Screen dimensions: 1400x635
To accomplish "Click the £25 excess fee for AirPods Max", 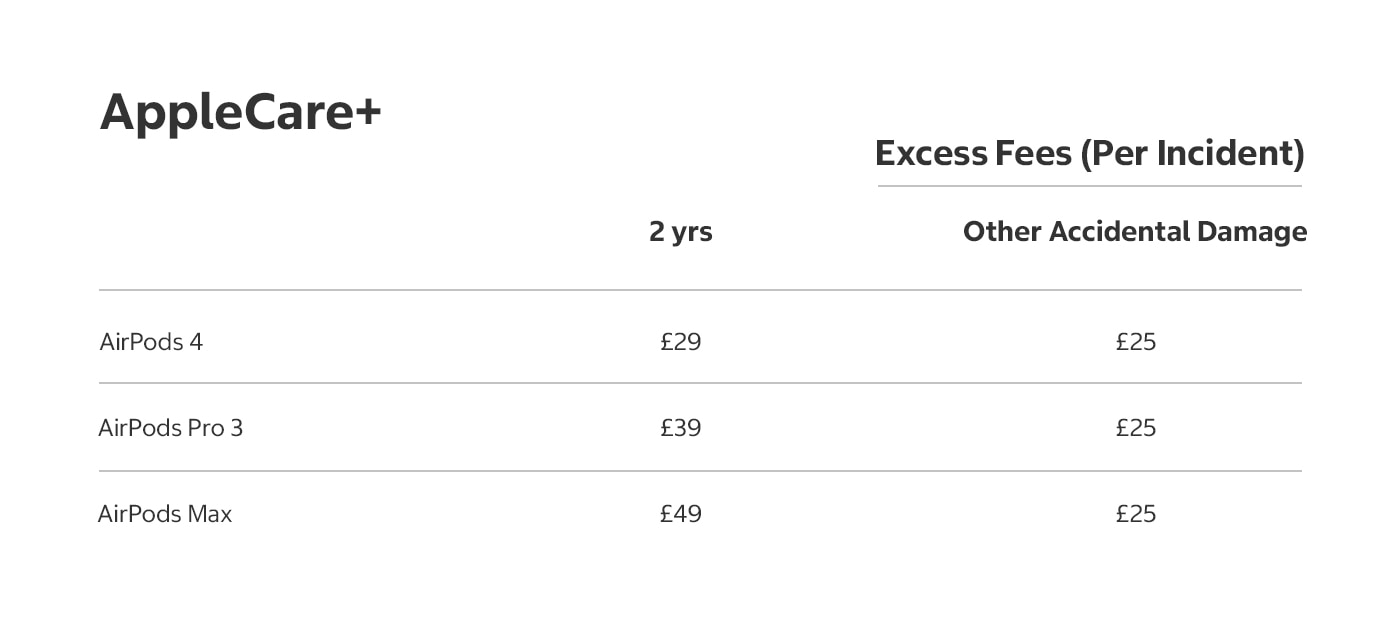I will tap(1135, 514).
